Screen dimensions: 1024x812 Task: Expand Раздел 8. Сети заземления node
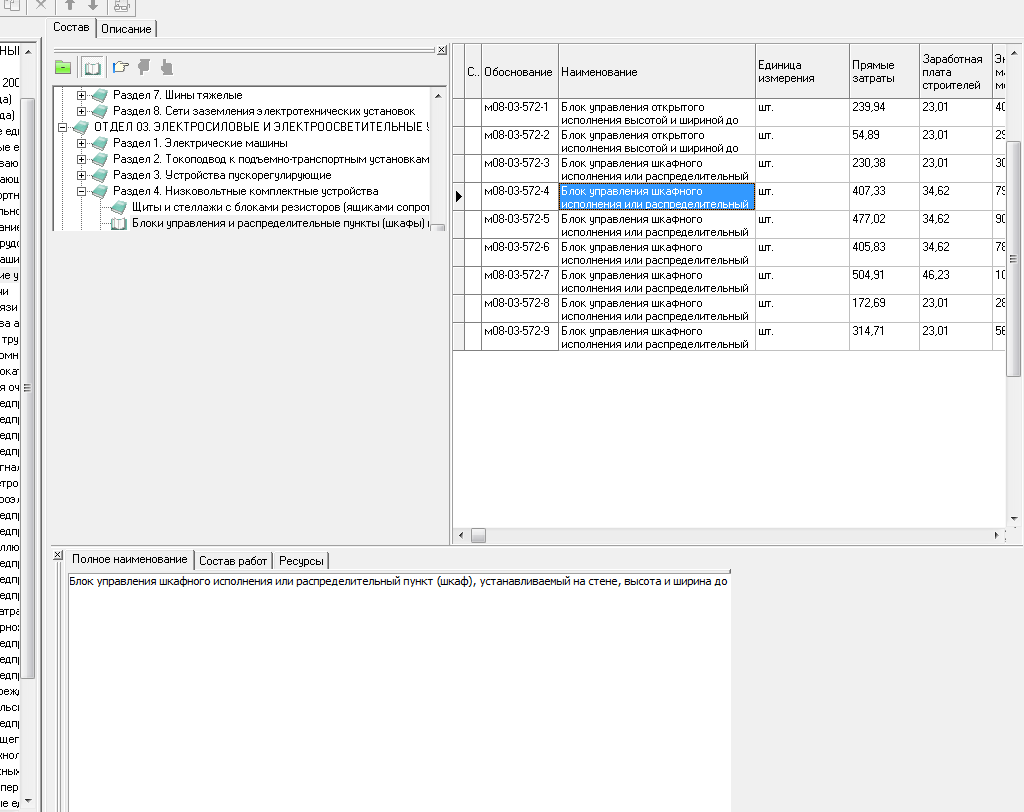(82, 111)
